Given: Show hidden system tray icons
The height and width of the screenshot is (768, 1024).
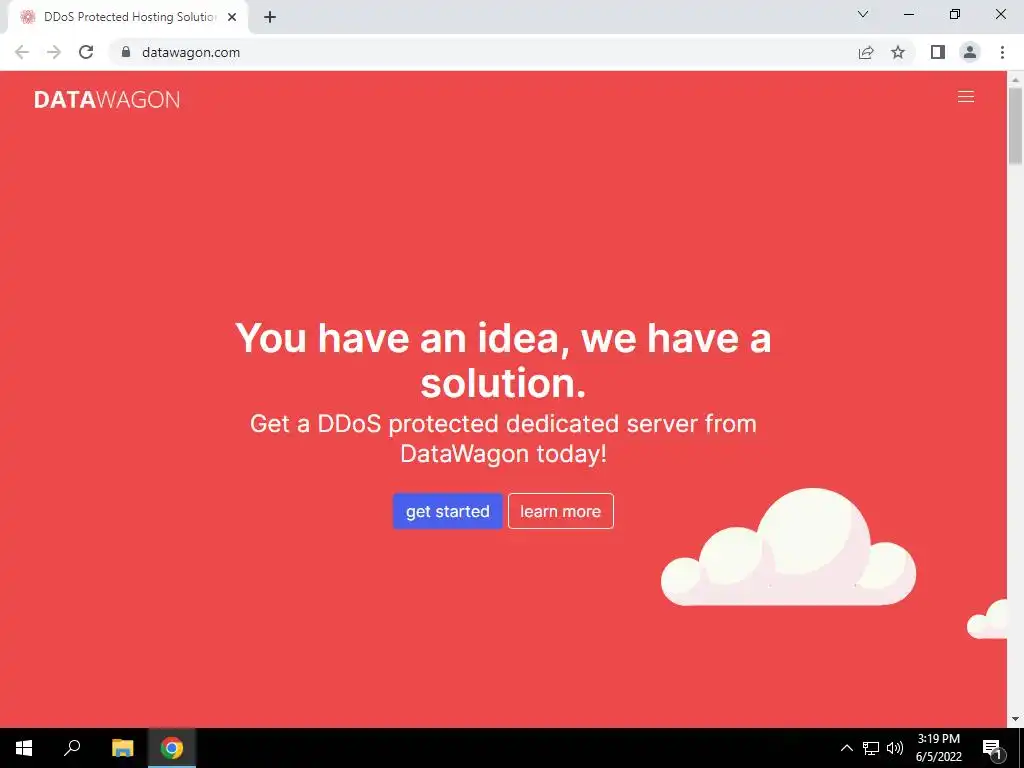Looking at the screenshot, I should pos(846,748).
